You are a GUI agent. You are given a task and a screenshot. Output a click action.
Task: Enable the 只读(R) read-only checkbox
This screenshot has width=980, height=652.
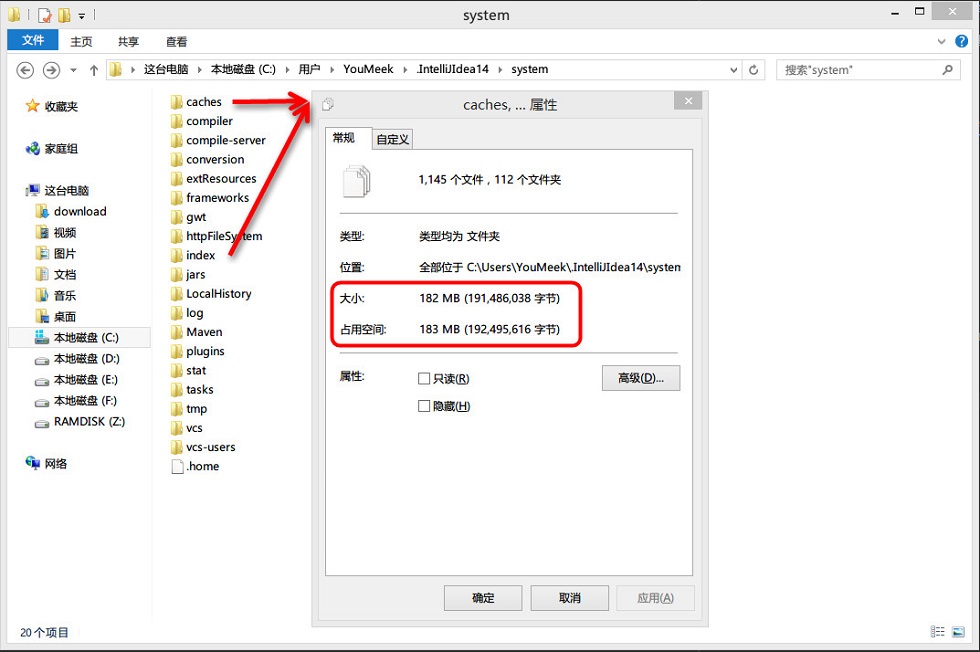424,378
